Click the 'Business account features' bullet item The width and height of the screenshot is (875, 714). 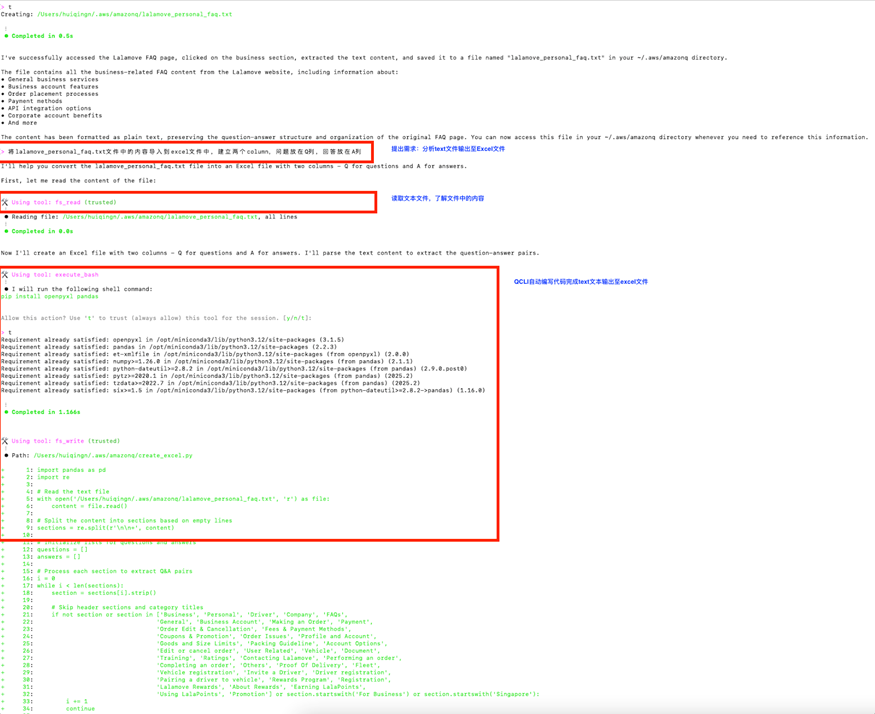[x=50, y=87]
